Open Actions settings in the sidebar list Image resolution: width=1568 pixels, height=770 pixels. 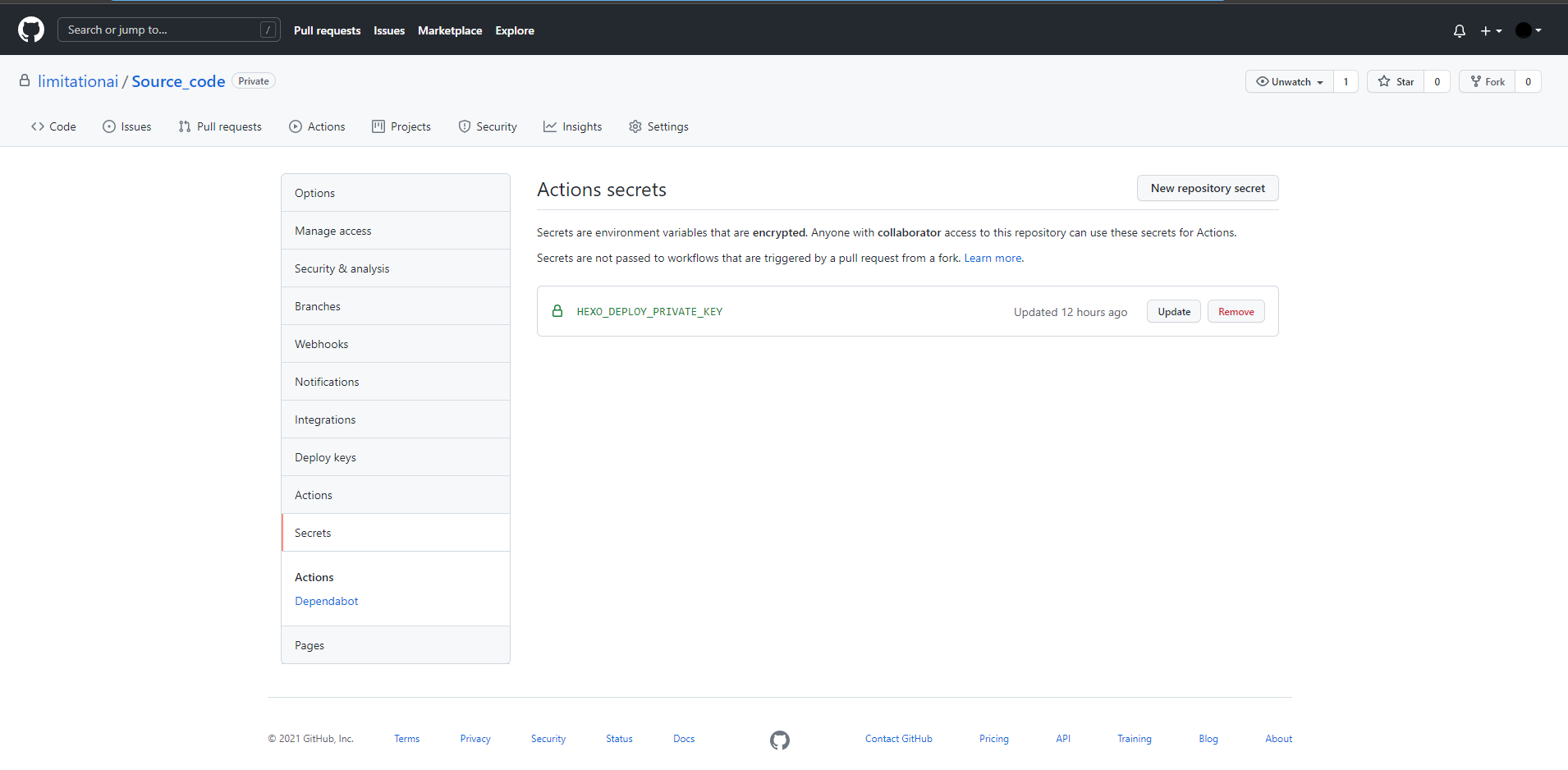click(396, 495)
